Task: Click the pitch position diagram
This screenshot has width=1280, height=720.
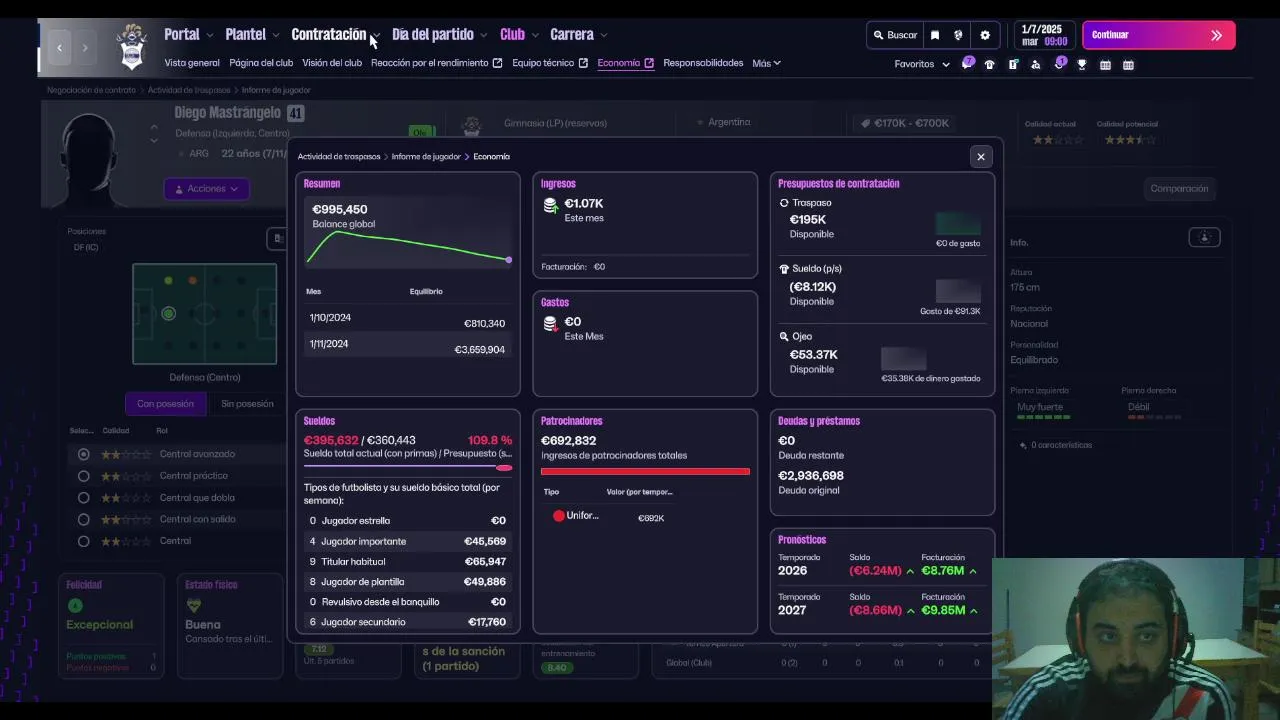Action: pos(205,314)
